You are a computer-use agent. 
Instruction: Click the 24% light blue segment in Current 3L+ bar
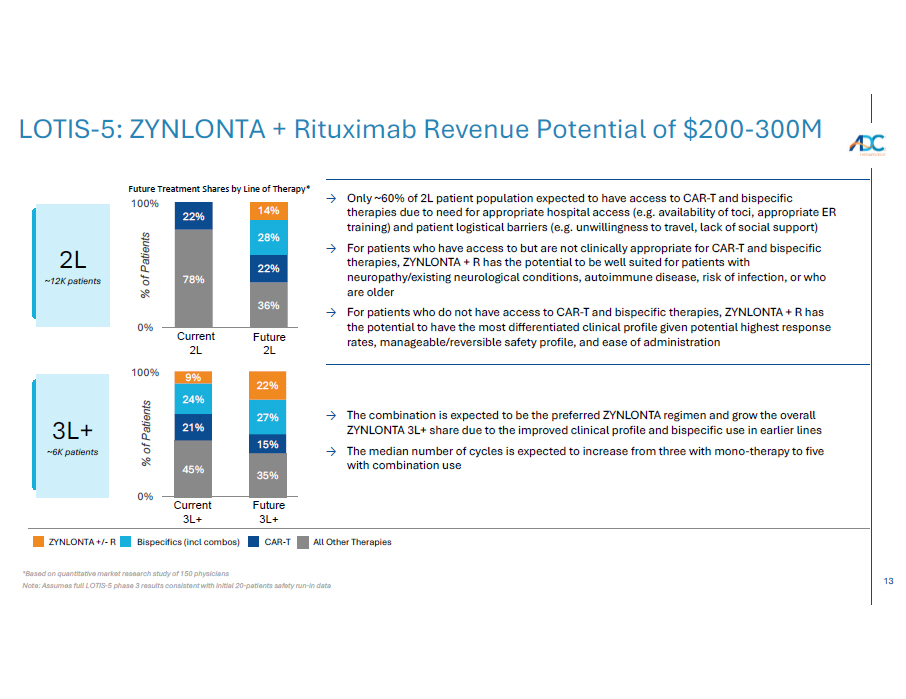coord(193,399)
